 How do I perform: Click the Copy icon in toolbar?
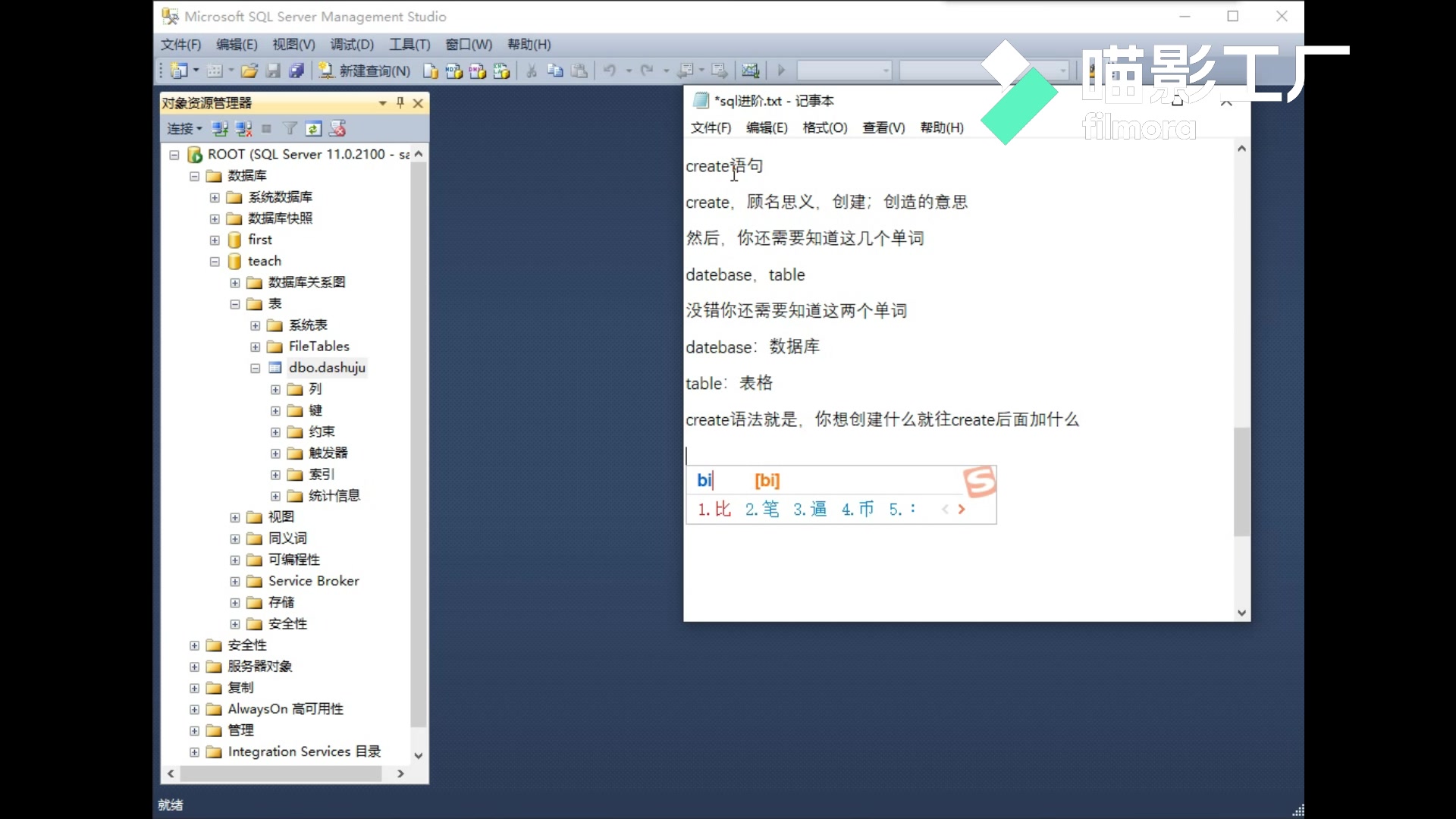(x=555, y=71)
